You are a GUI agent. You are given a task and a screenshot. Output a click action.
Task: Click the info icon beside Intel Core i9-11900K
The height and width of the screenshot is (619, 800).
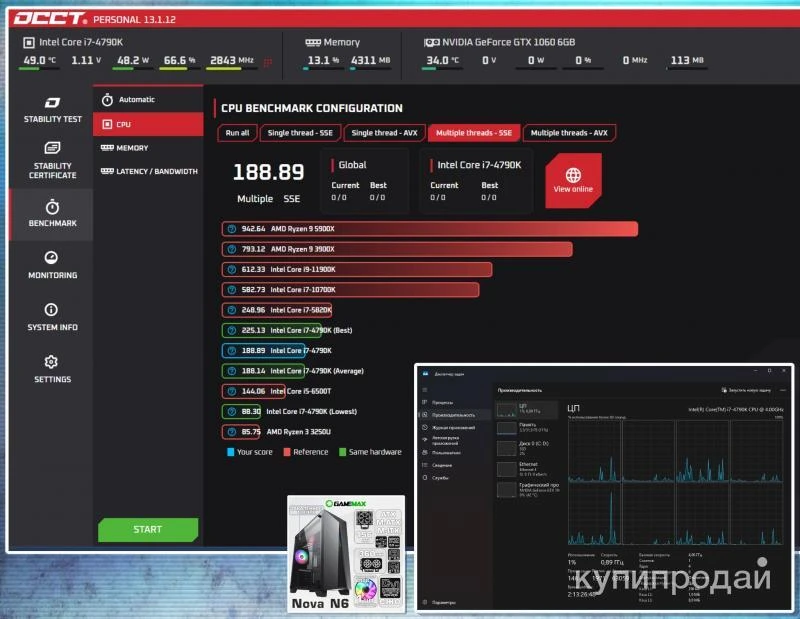(231, 269)
